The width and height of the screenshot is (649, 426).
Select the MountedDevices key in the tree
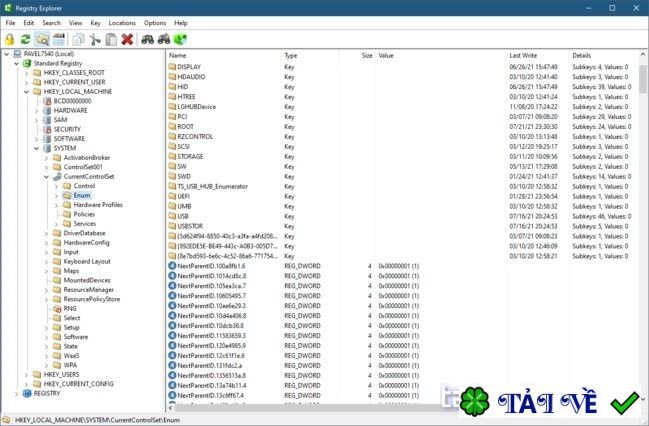pyautogui.click(x=87, y=280)
